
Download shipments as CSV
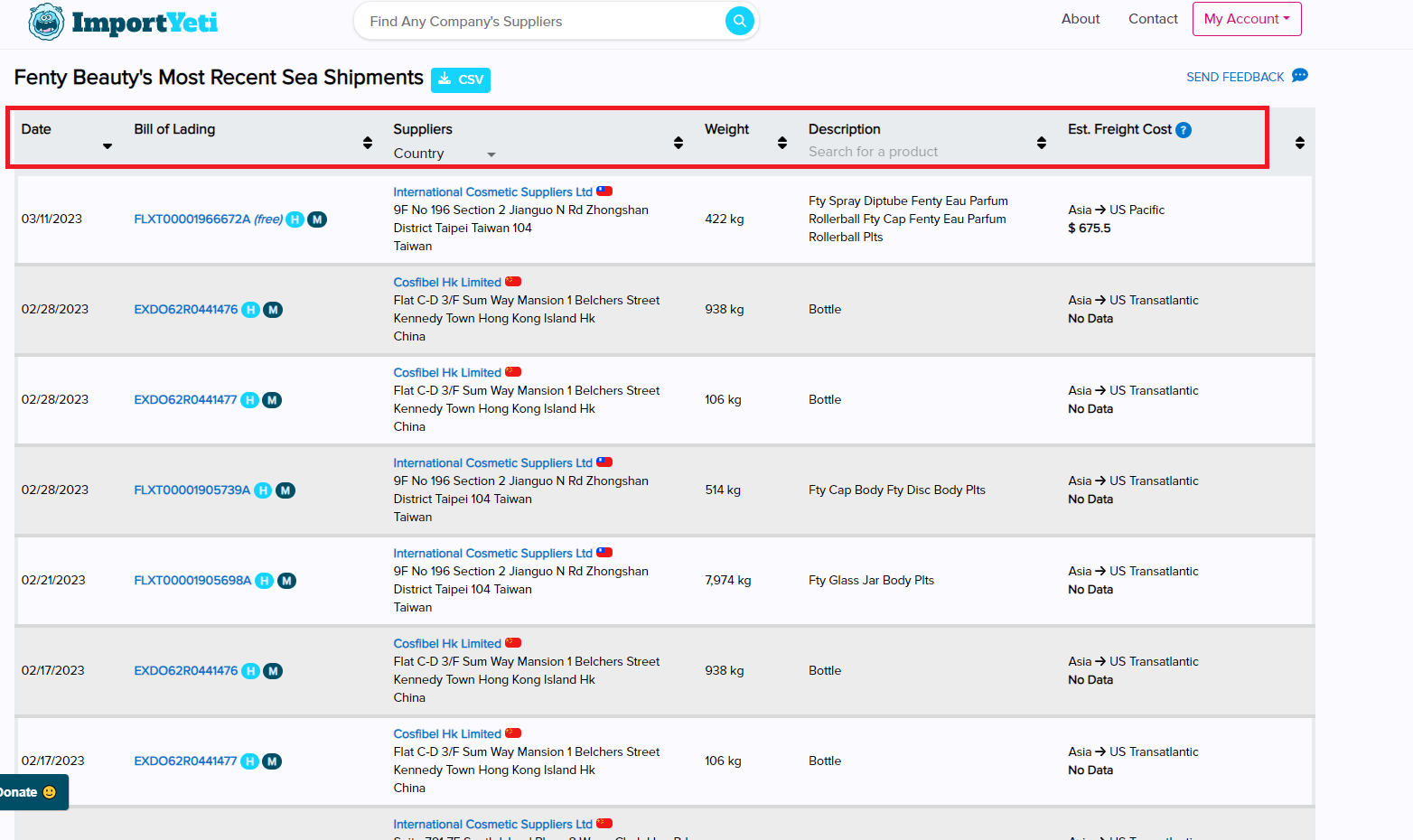click(x=461, y=79)
